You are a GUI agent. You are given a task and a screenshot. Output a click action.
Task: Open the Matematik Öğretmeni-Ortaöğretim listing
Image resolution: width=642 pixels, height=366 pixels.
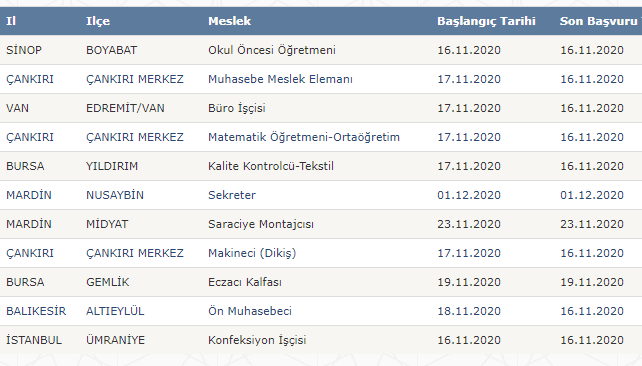pos(303,137)
